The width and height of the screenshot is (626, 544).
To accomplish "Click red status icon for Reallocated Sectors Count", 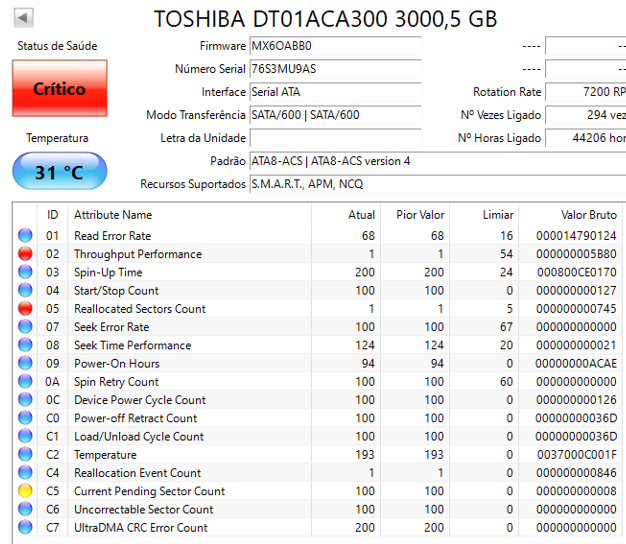I will coord(25,308).
